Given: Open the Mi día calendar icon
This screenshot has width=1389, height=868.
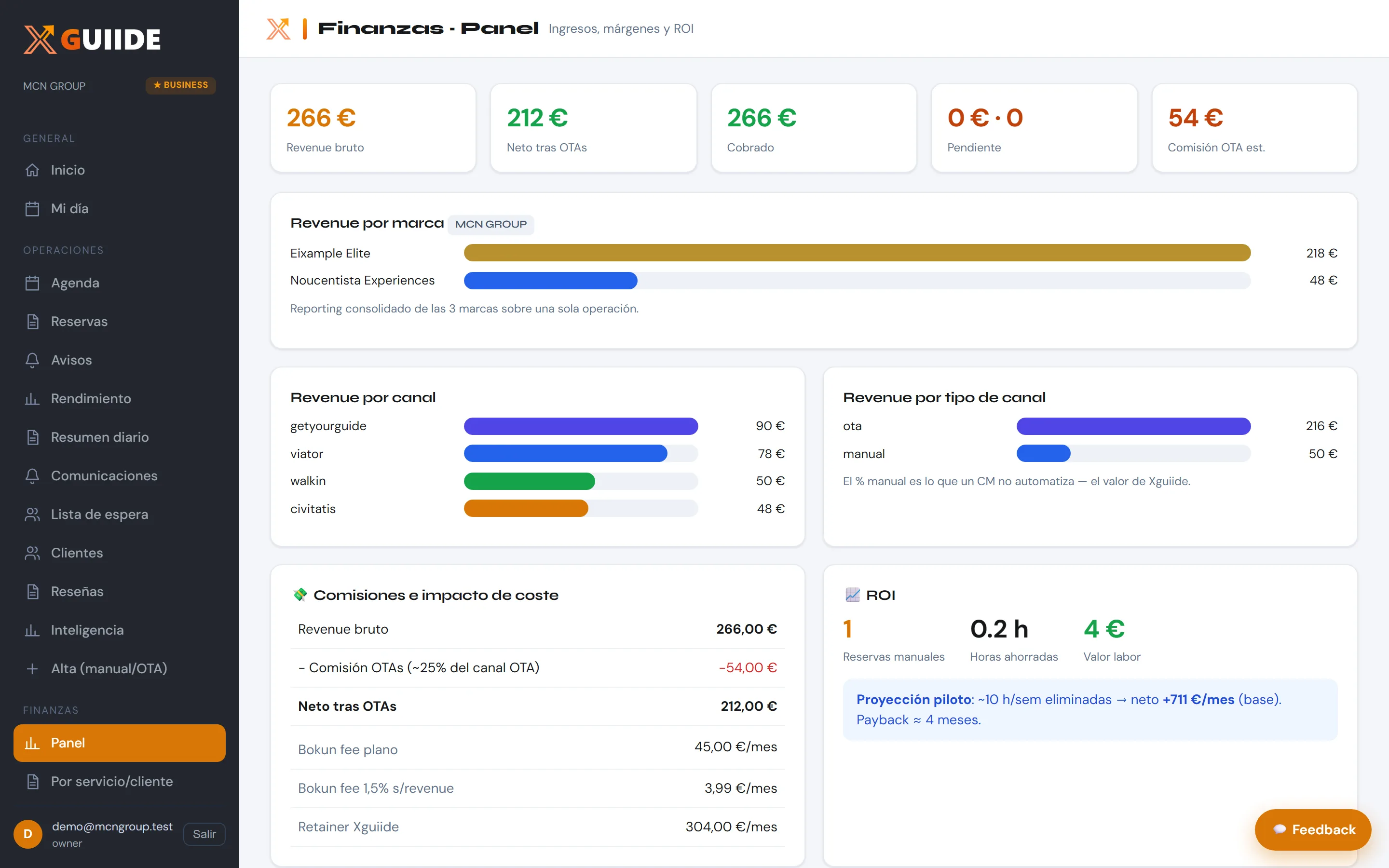Looking at the screenshot, I should 32,208.
